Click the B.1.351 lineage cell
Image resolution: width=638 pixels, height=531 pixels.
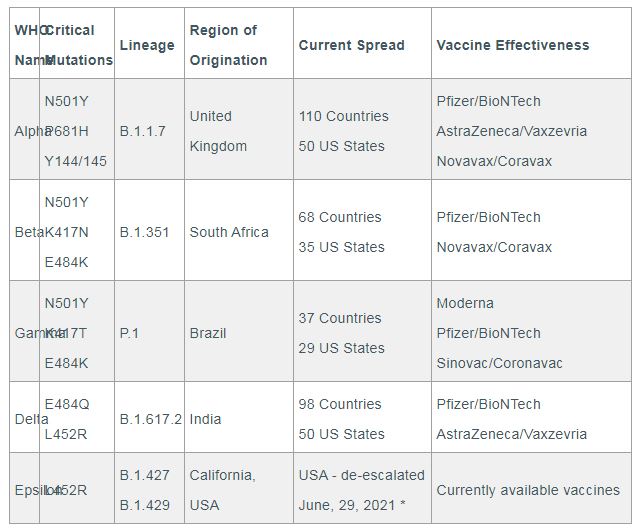(x=144, y=232)
